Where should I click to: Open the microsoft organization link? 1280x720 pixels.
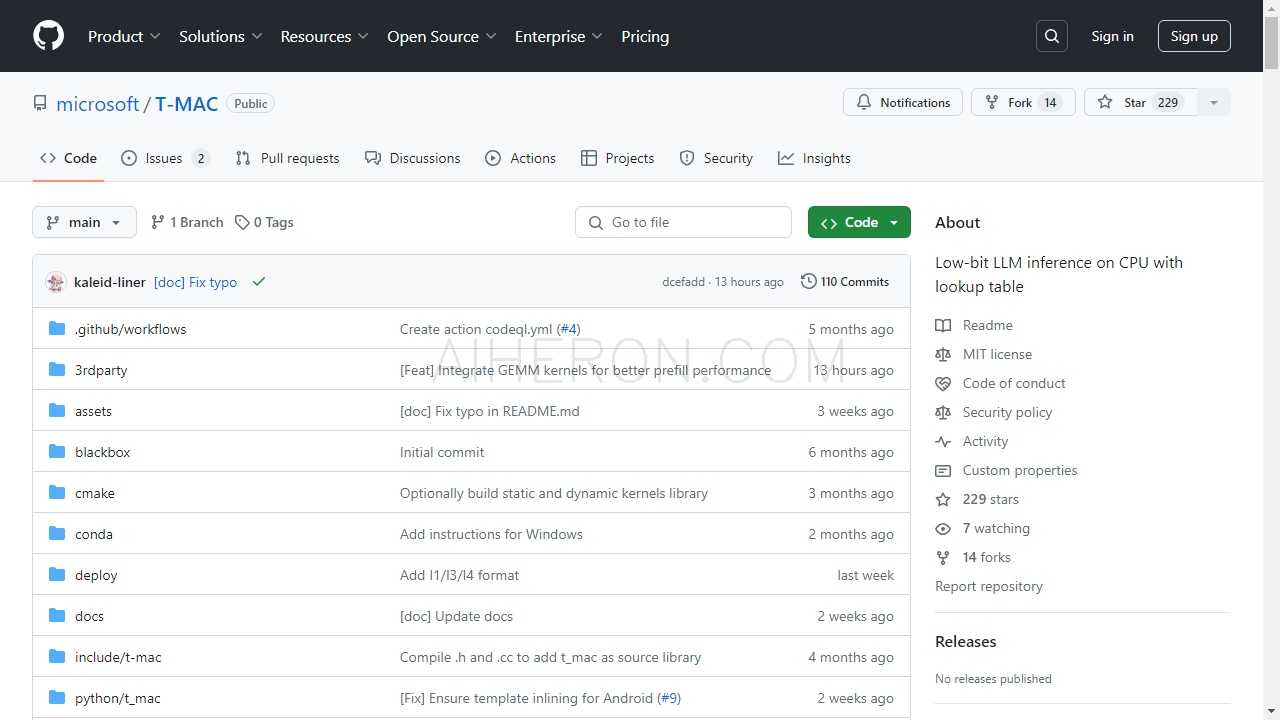98,104
